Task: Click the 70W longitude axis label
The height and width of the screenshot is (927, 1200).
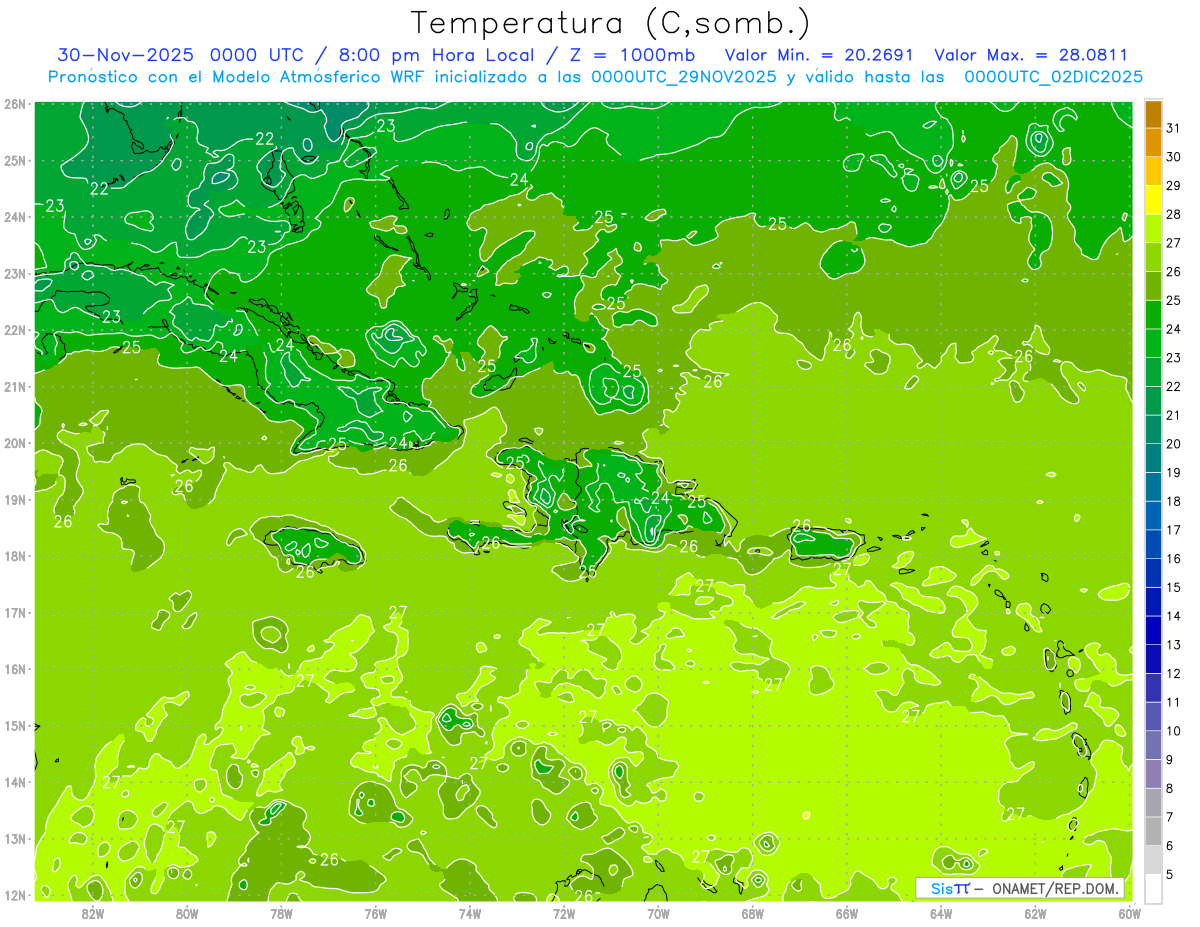Action: click(x=658, y=913)
